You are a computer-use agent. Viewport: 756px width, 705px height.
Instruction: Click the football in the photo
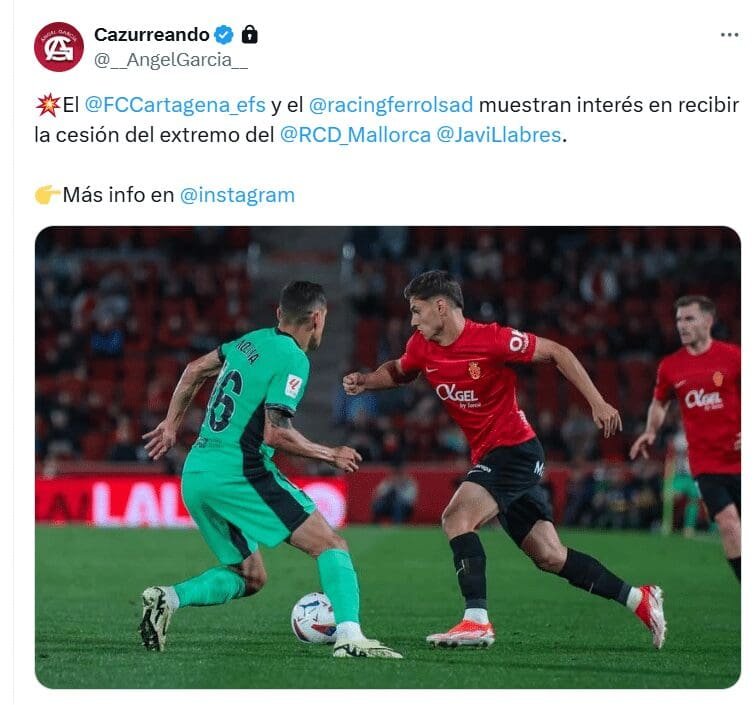point(314,618)
